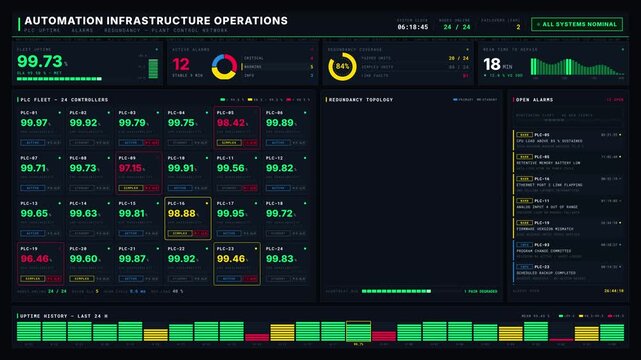Click PLC-03 green status dot
This screenshot has width=641, height=360.
(158, 112)
